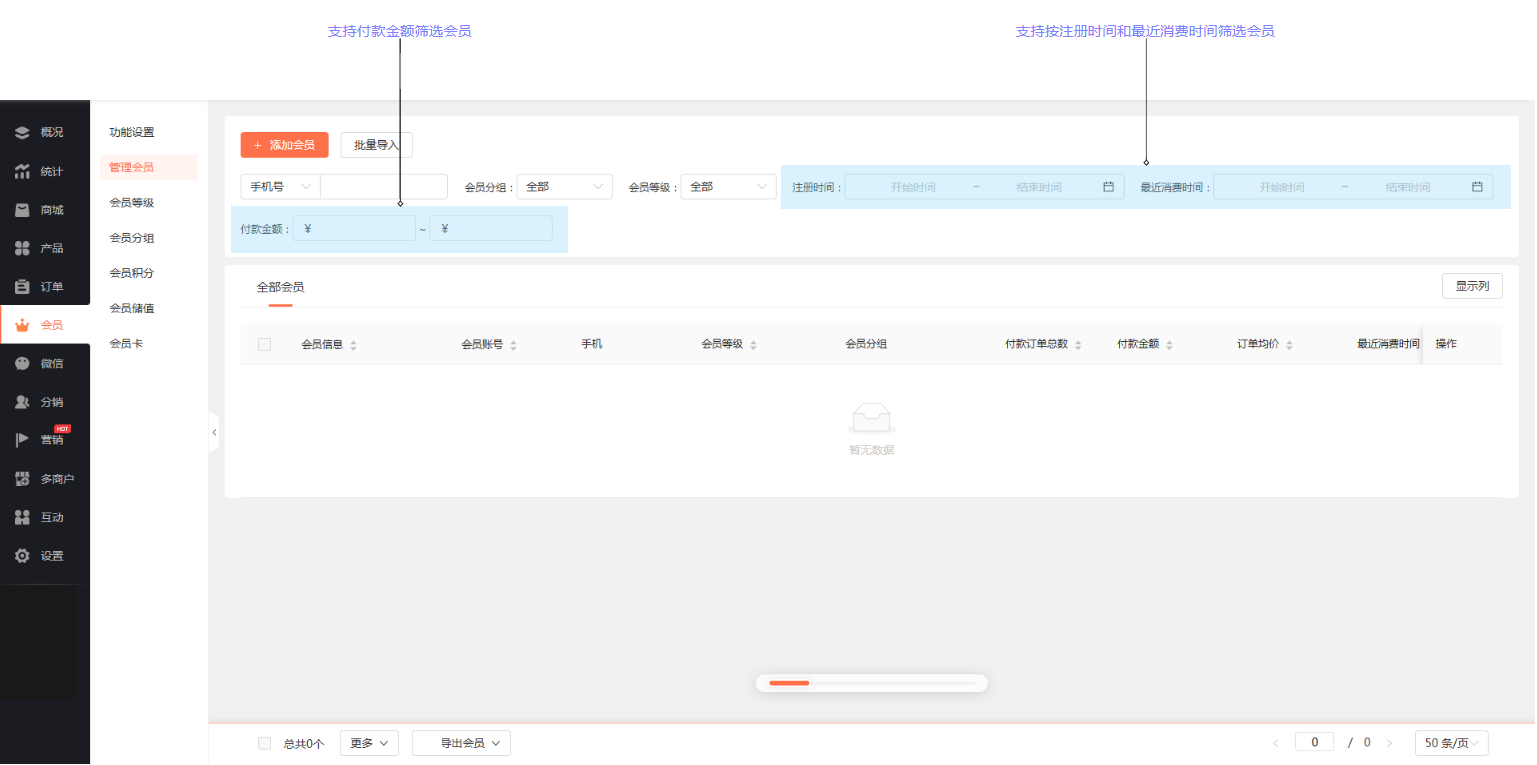1537x765 pixels.
Task: Open the 会员等级 filter dropdown
Action: pyautogui.click(x=728, y=187)
